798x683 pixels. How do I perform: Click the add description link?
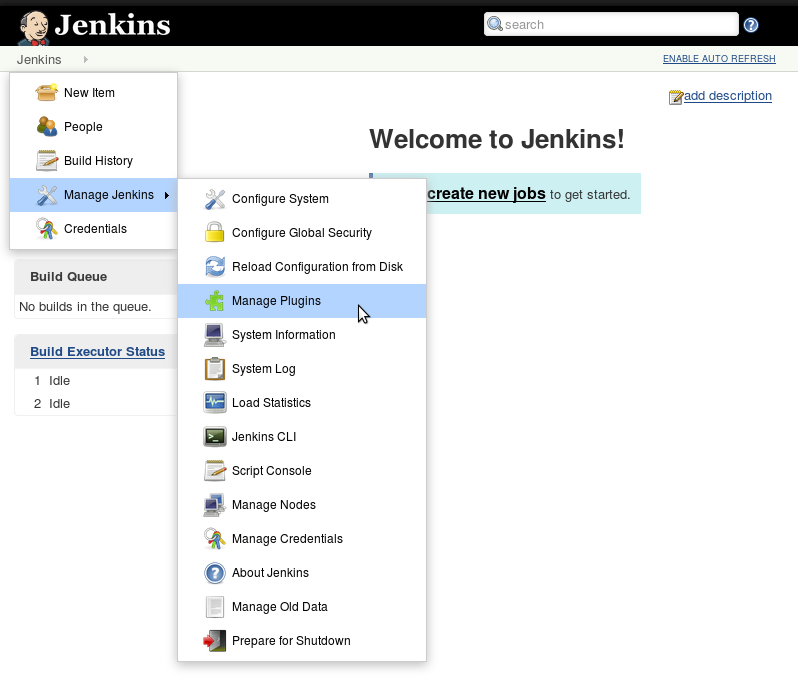(728, 96)
